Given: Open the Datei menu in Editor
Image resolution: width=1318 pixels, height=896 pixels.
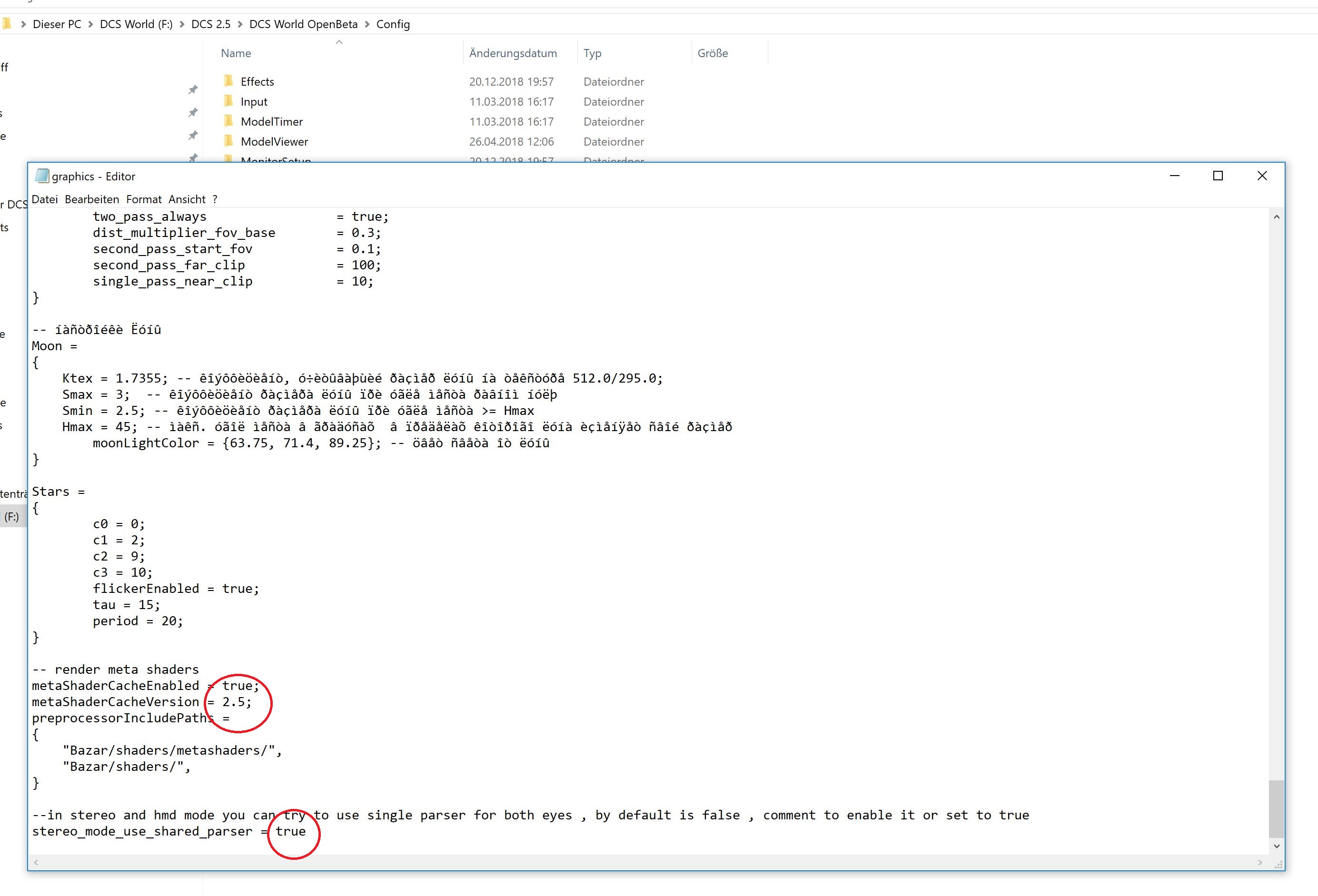Looking at the screenshot, I should point(45,199).
